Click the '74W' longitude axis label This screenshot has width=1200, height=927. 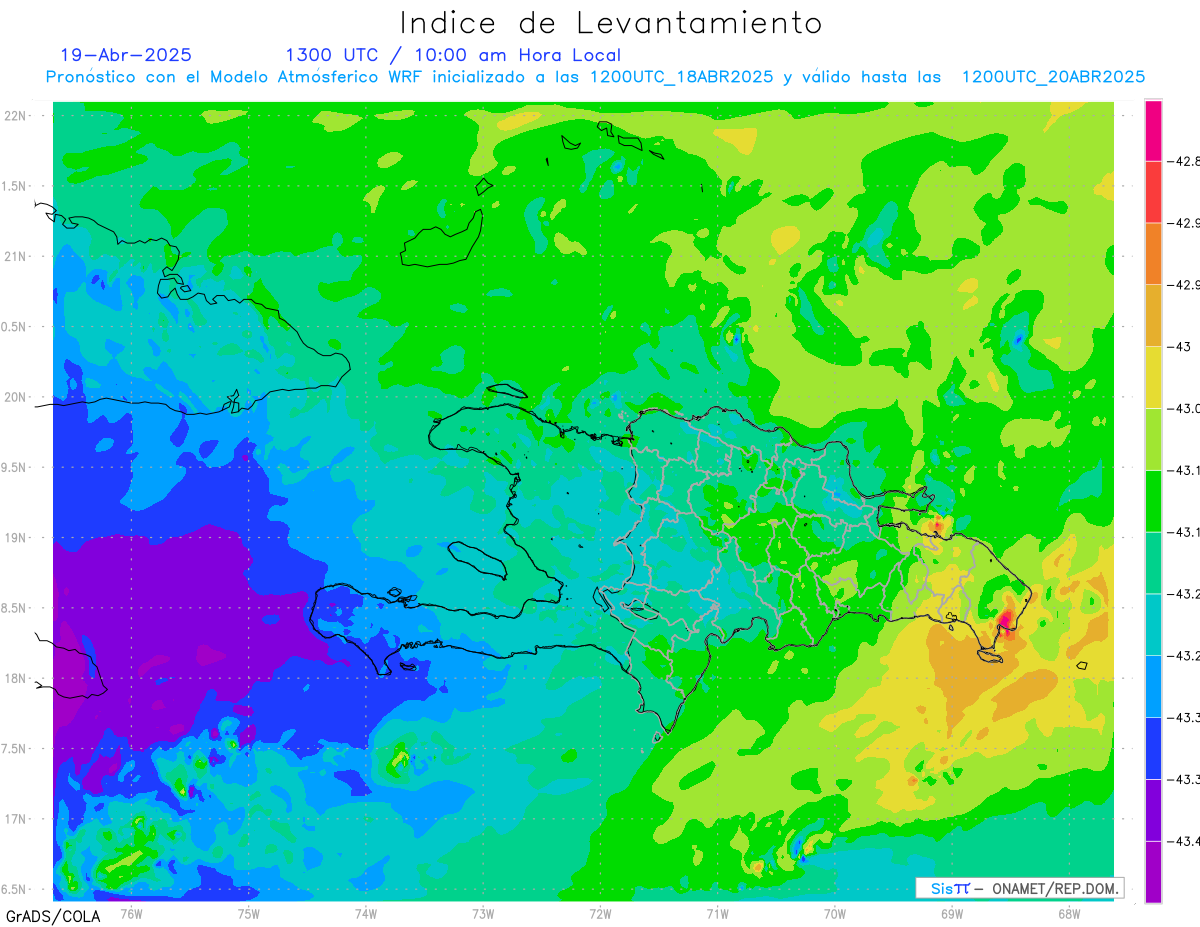pos(365,913)
